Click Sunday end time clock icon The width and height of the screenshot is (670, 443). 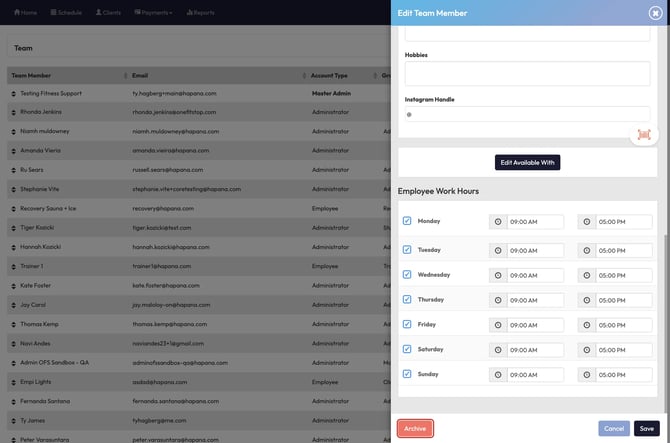tap(586, 375)
